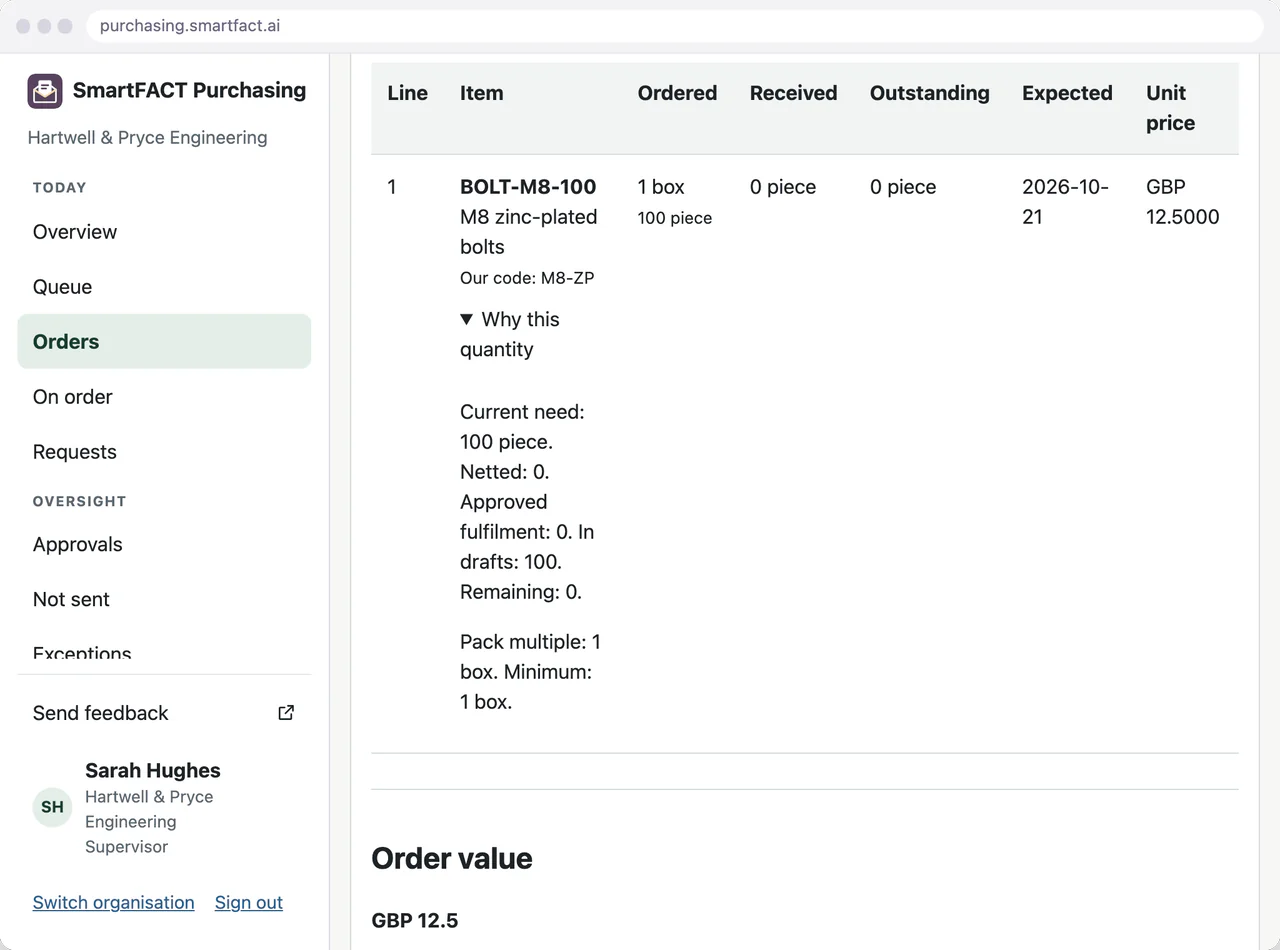The image size is (1280, 950).
Task: Click the Switch organisation link
Action: tap(113, 902)
